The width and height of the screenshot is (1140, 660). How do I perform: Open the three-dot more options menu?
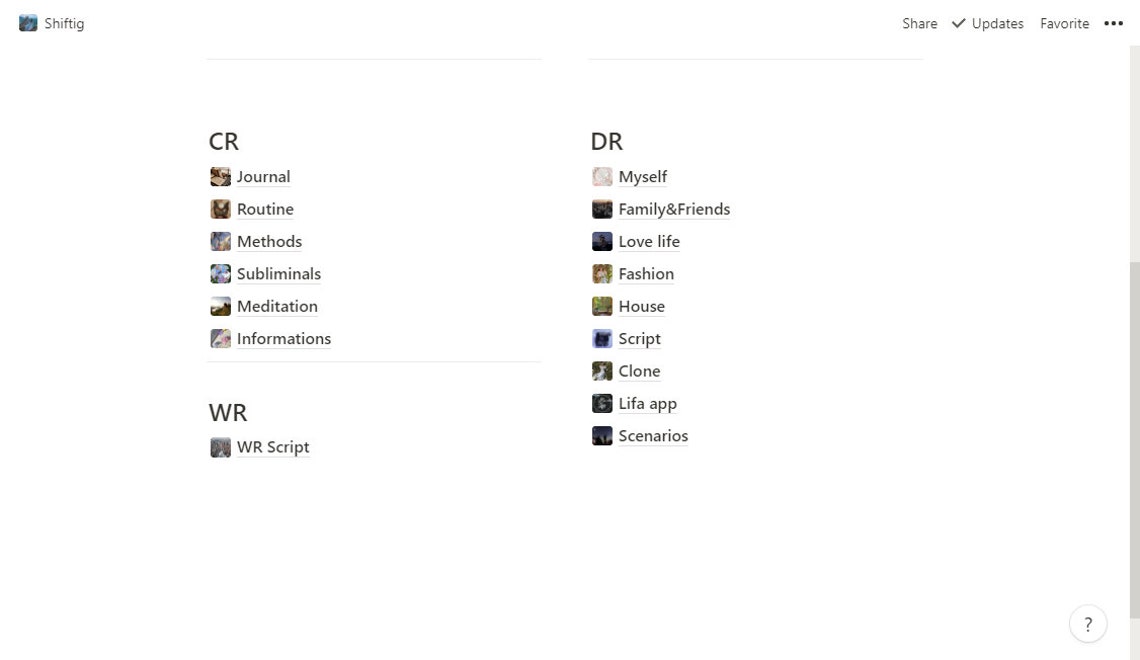1113,23
